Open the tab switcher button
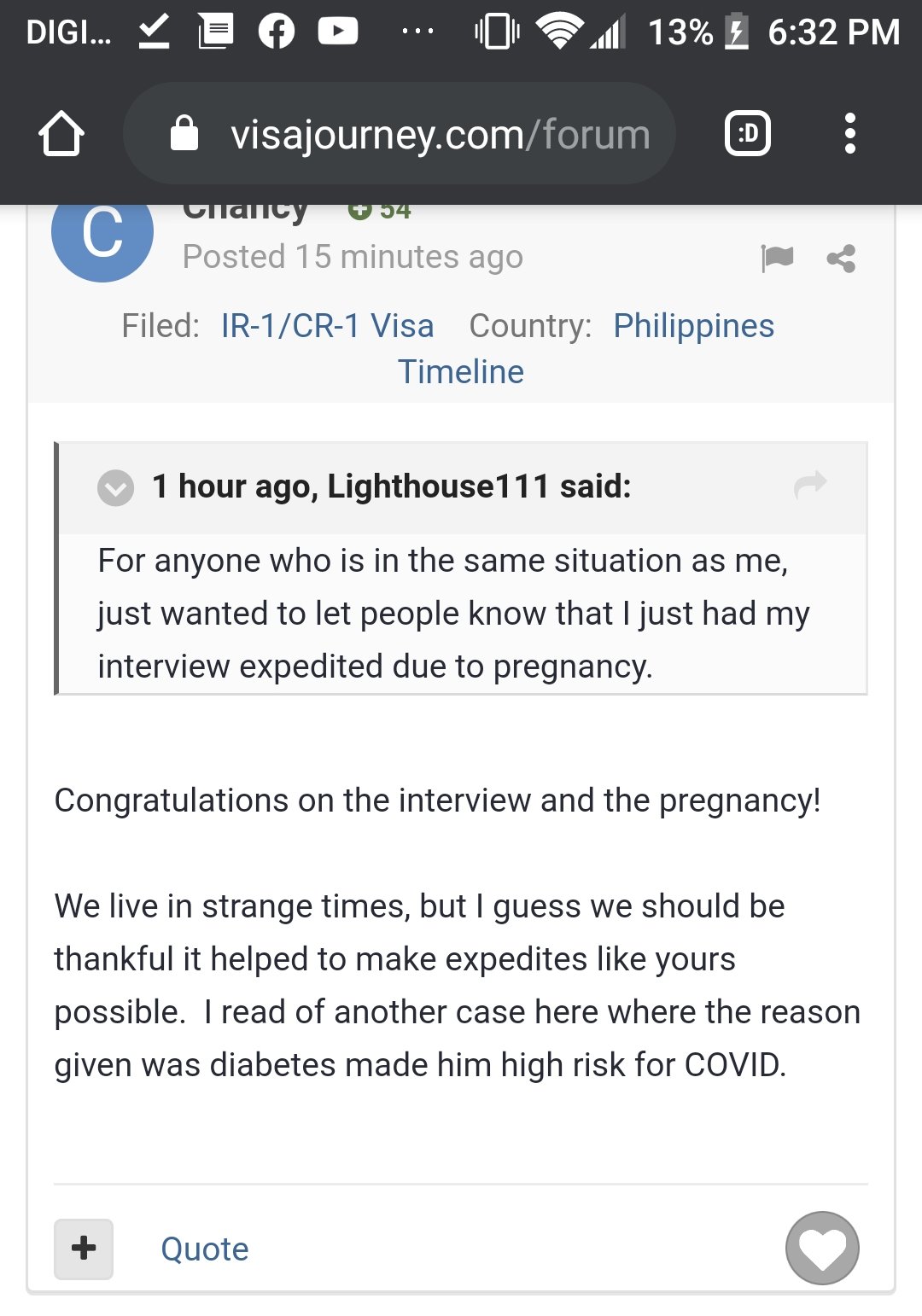This screenshot has width=922, height=1316. tap(748, 133)
